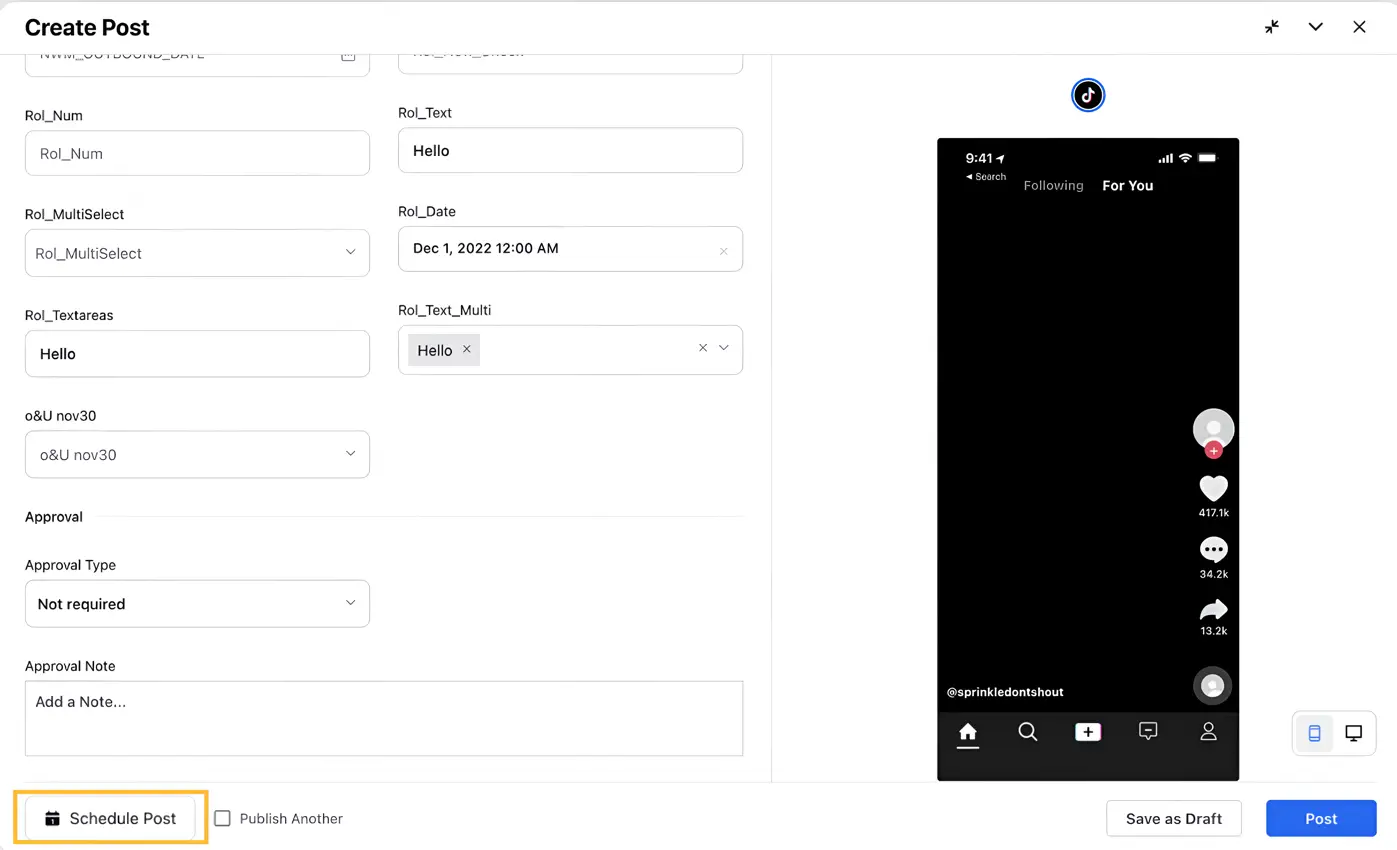The height and width of the screenshot is (850, 1397).
Task: Click home icon in TikTok preview bar
Action: point(968,733)
